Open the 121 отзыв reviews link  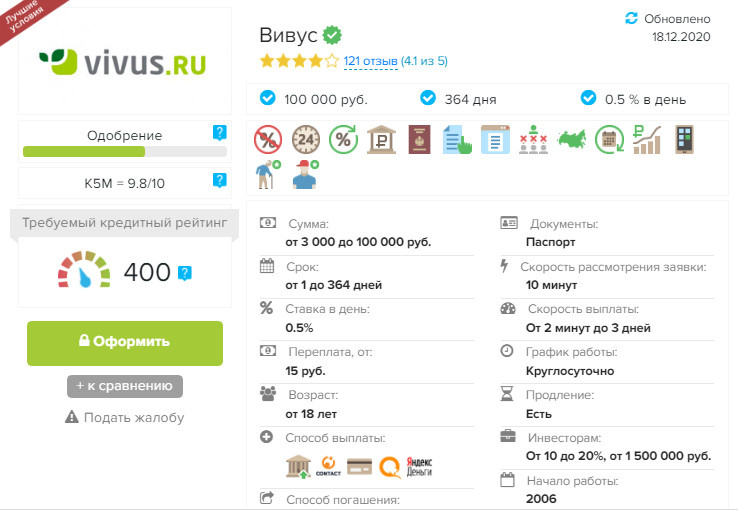click(x=371, y=61)
